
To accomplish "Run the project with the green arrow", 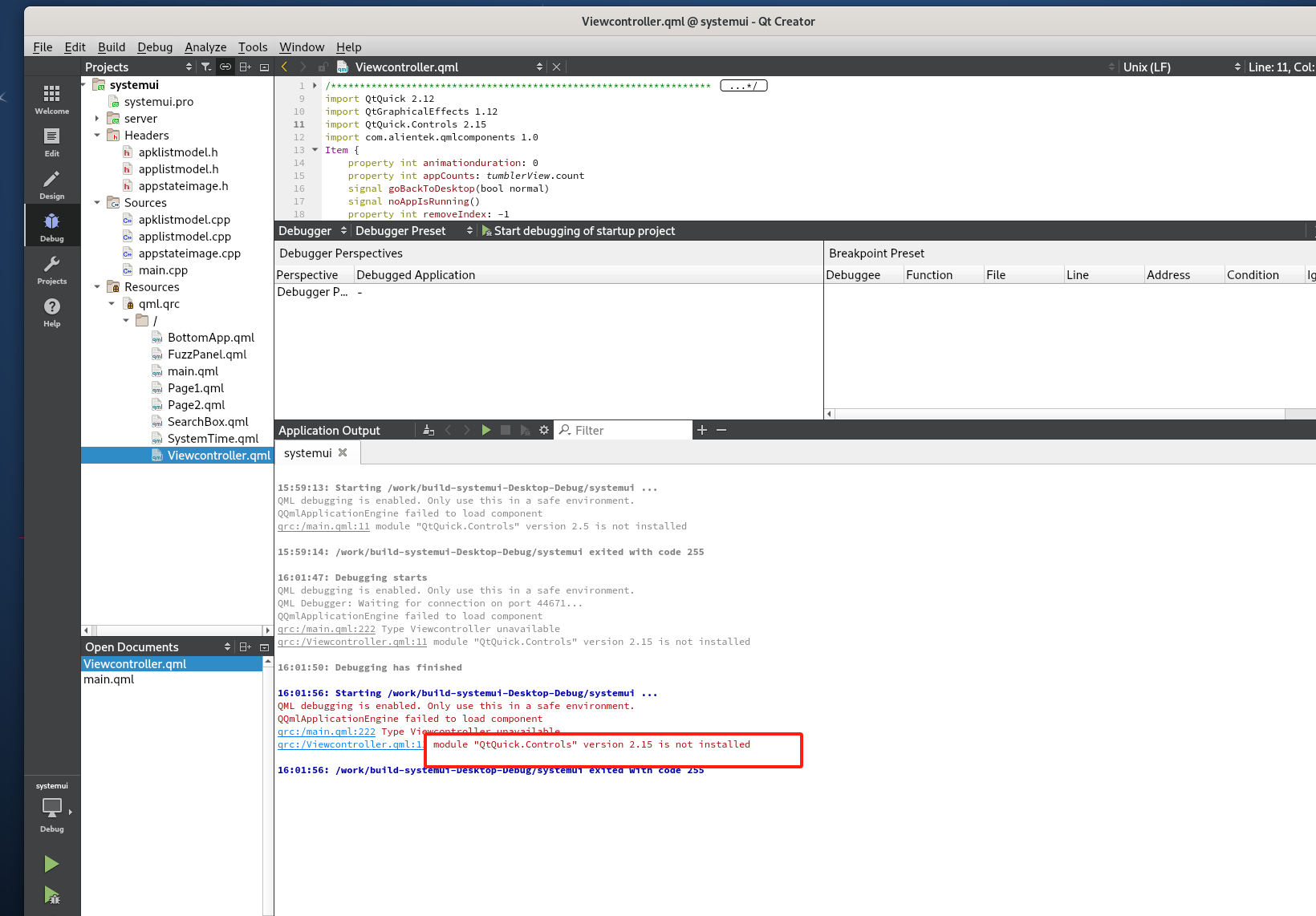I will 51,864.
